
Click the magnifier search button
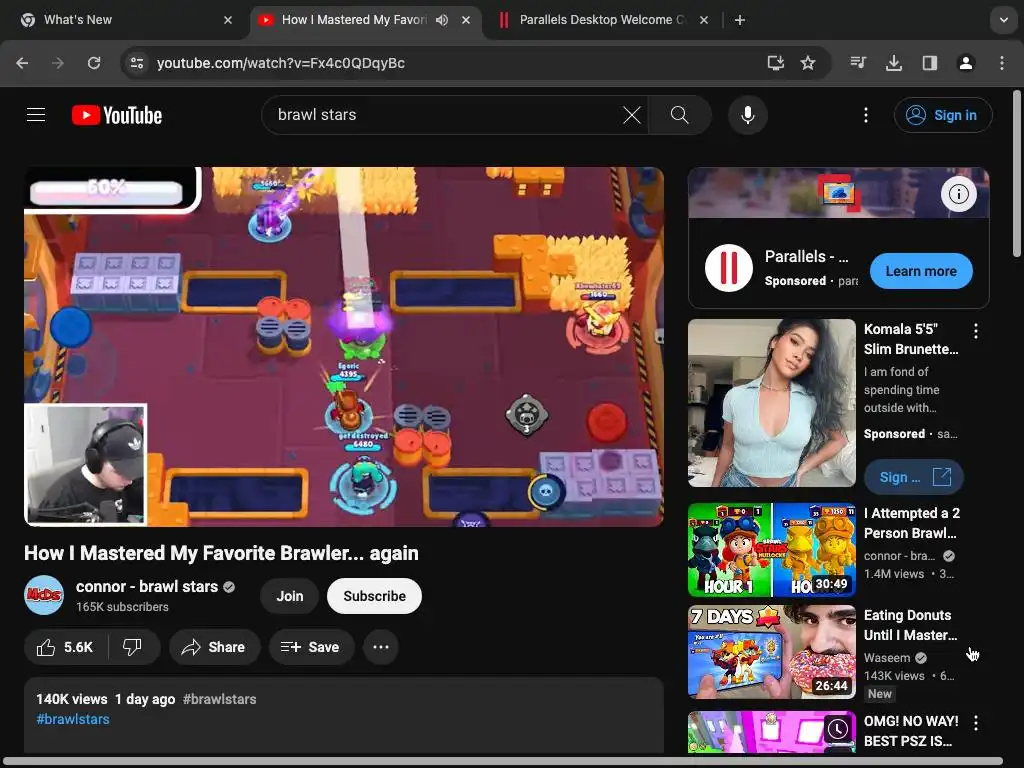click(679, 115)
